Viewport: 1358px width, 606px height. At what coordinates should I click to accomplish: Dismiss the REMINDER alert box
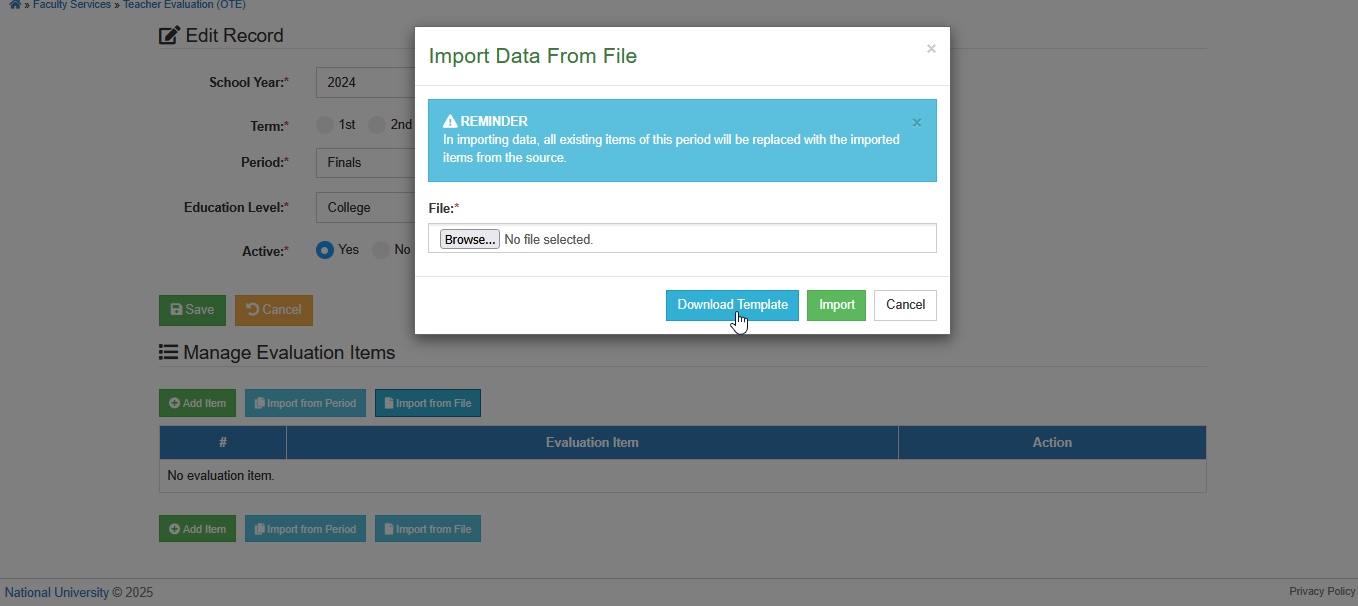click(917, 122)
